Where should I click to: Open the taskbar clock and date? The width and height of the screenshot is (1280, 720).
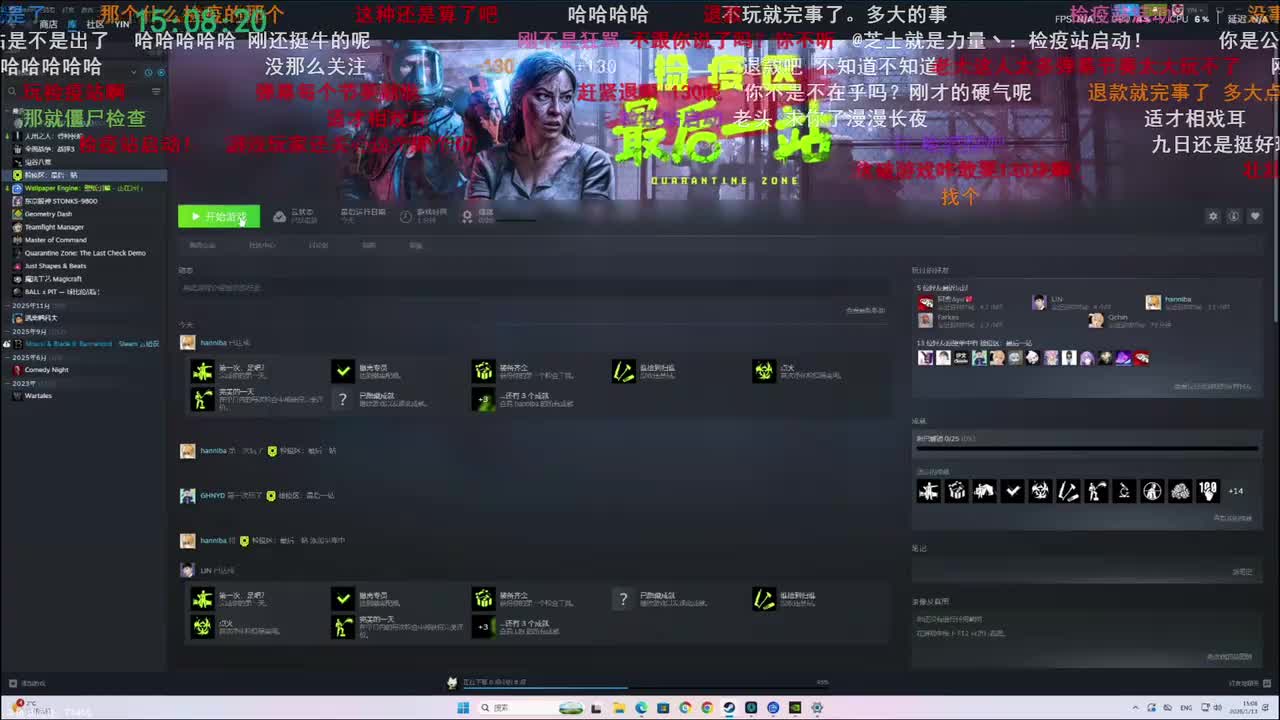click(x=1246, y=708)
